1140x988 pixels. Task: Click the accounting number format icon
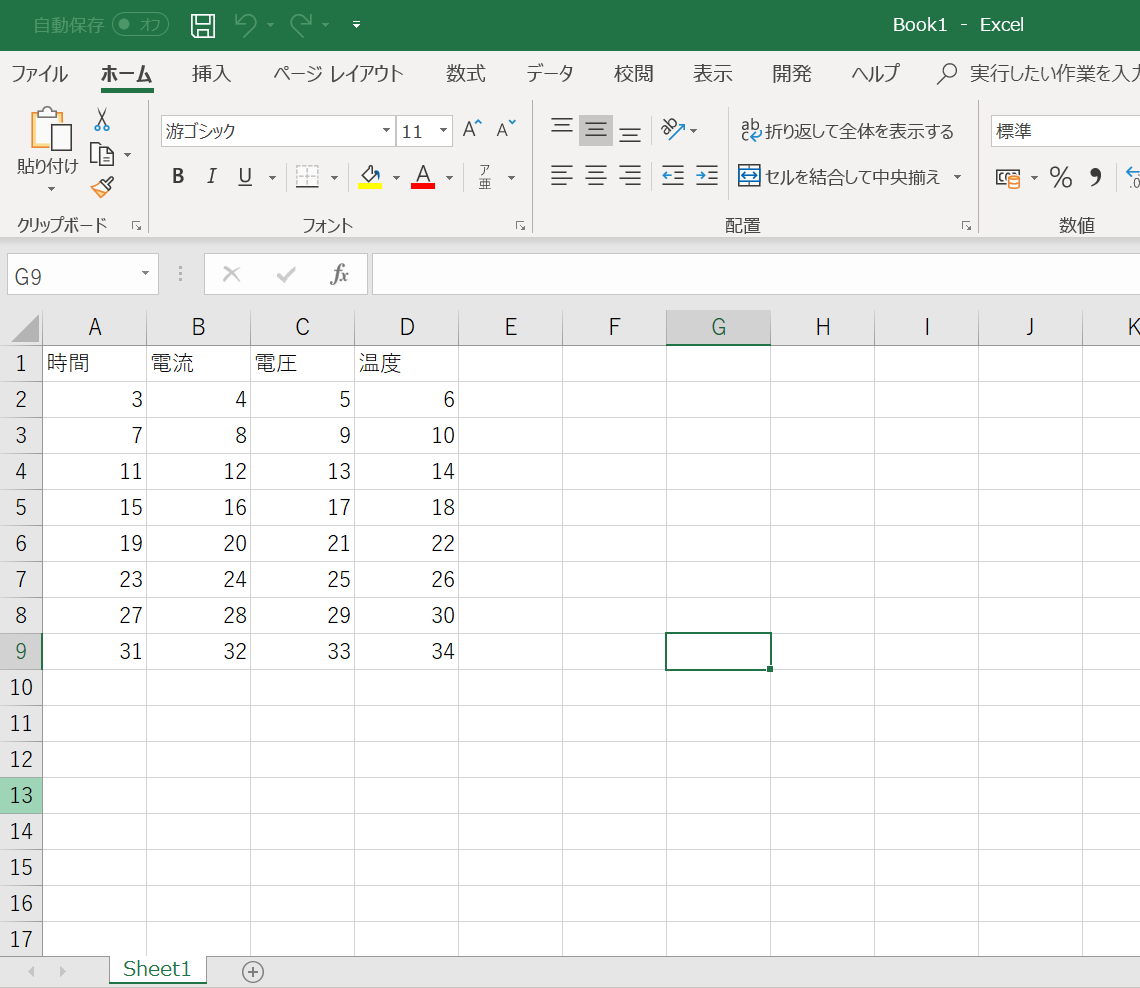1008,177
